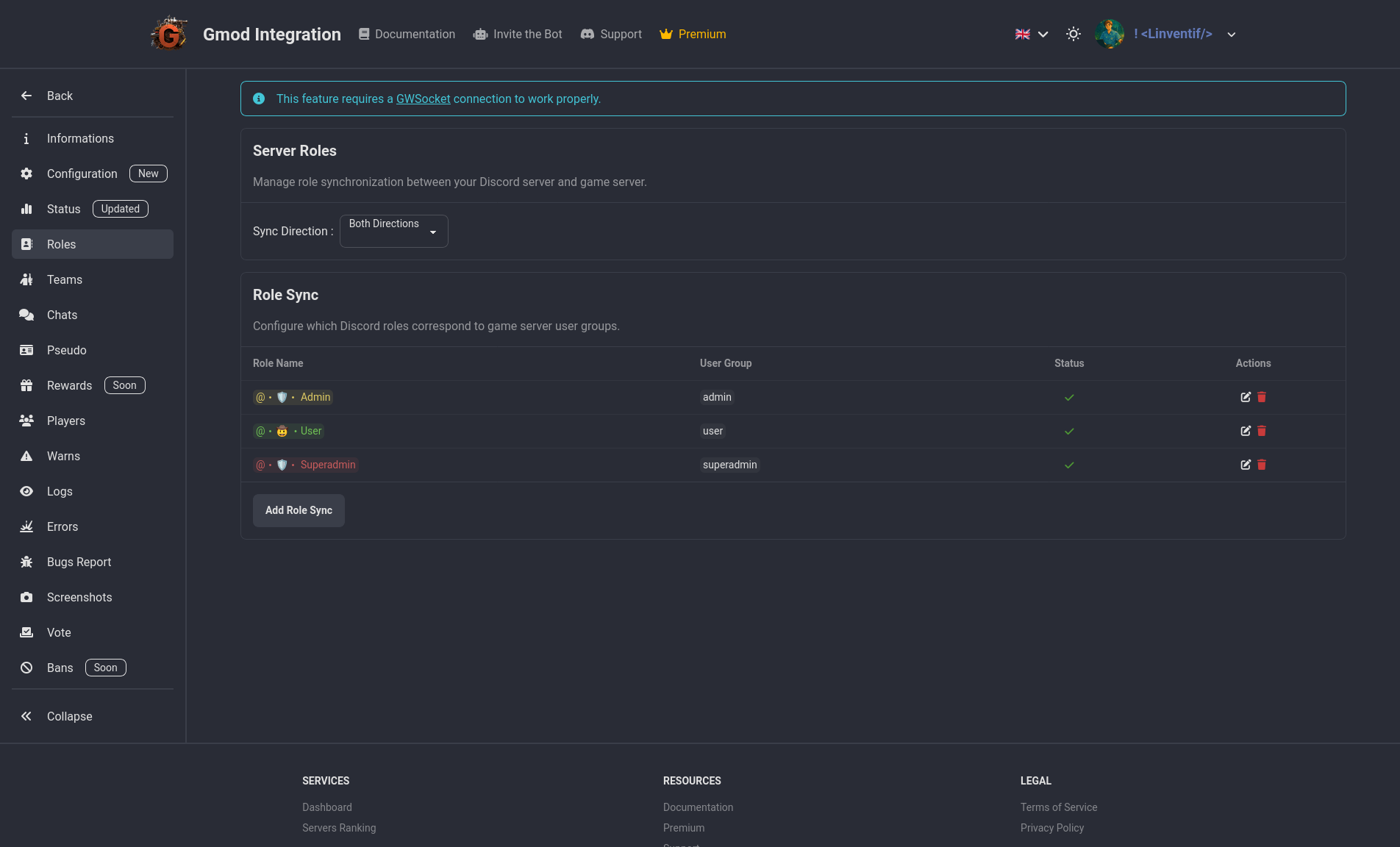
Task: Open Documentation in the top navigation
Action: click(x=407, y=34)
